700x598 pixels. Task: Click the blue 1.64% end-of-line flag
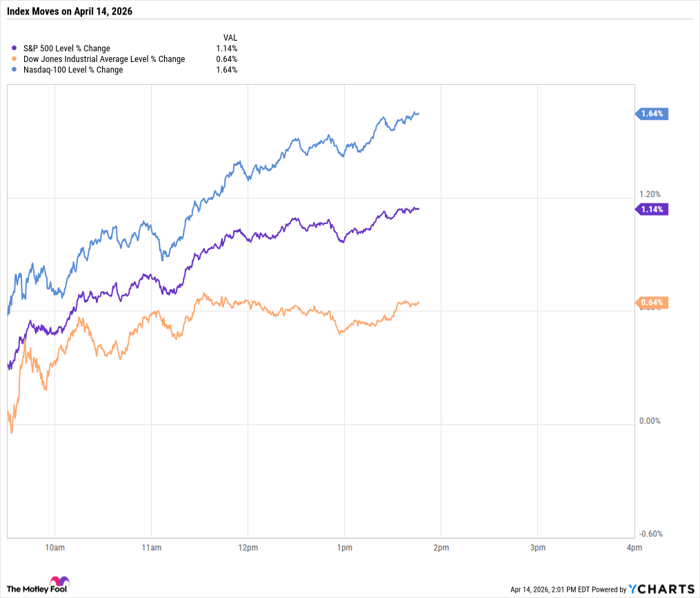651,114
